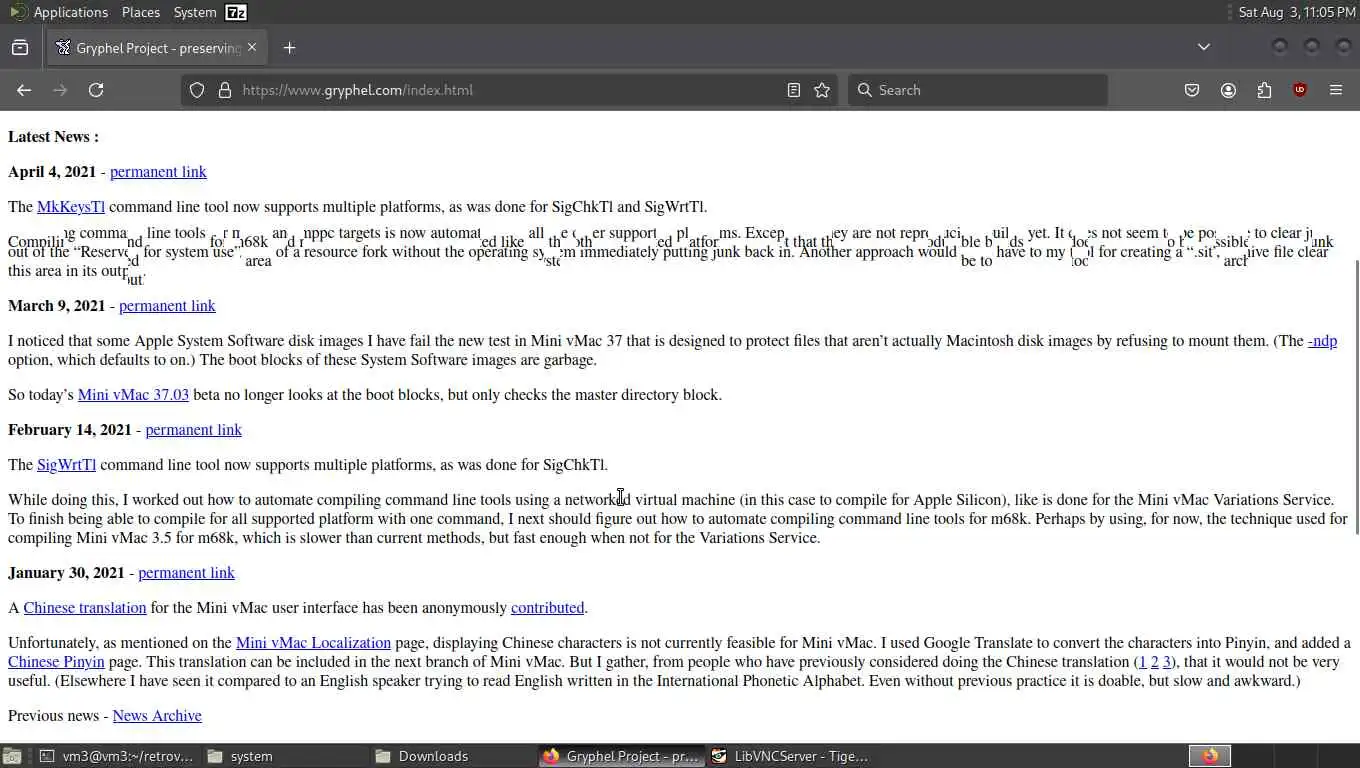The image size is (1360, 768).
Task: Switch to the Downloads folder window
Action: (x=453, y=756)
